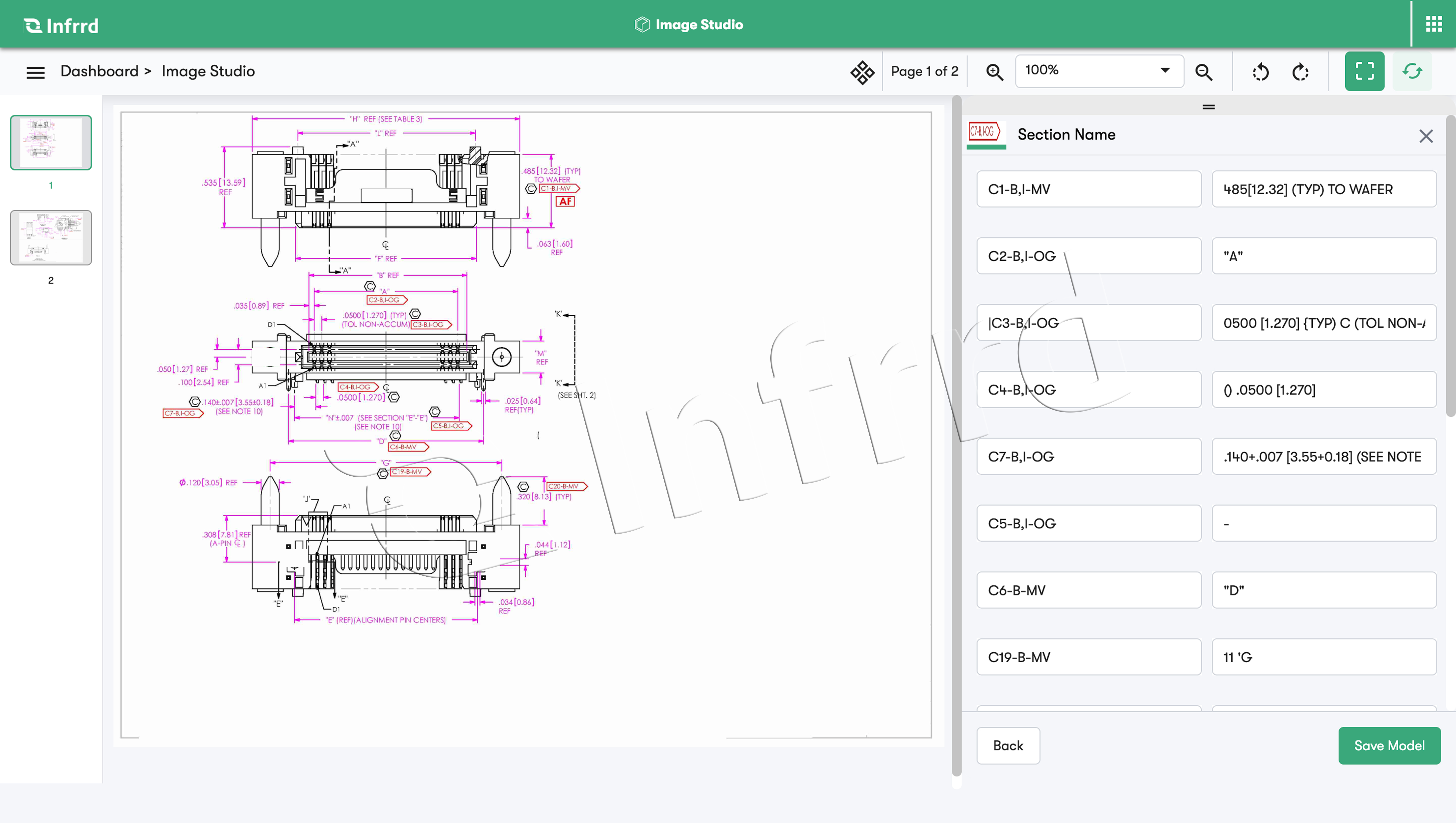Open the page 2 thumbnail

click(x=51, y=237)
